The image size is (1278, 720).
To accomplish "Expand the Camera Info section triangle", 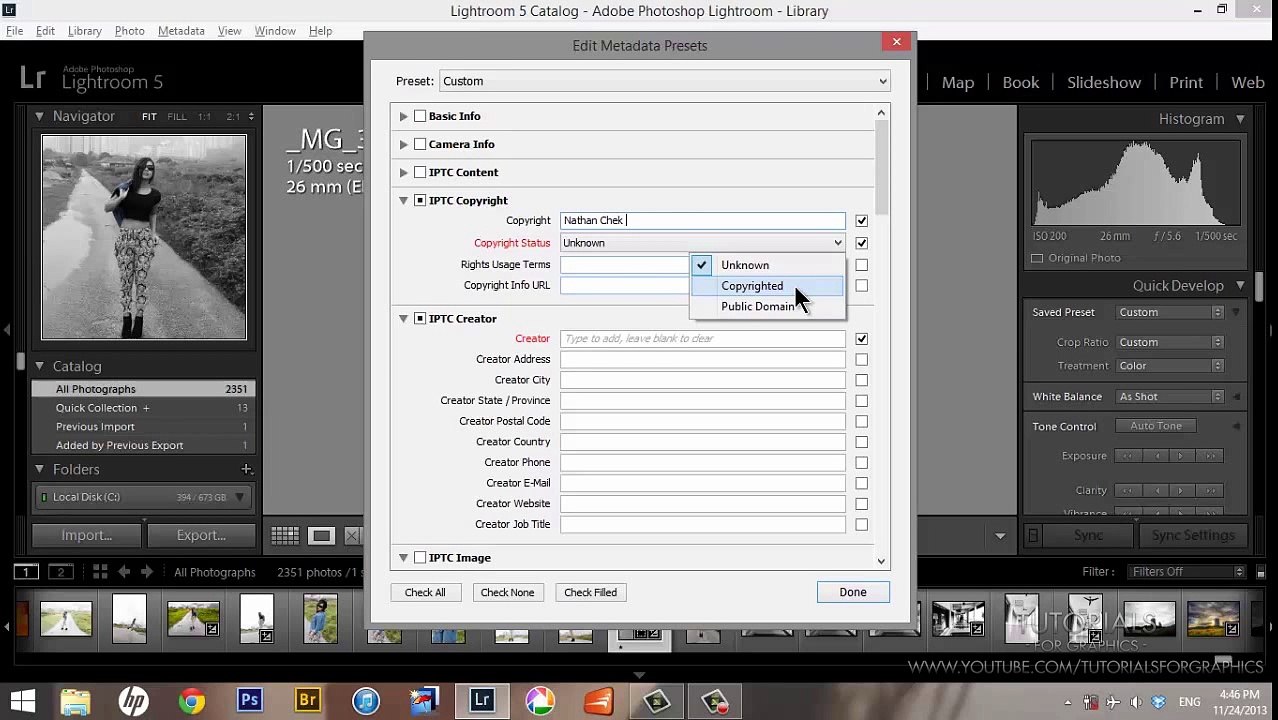I will (404, 144).
